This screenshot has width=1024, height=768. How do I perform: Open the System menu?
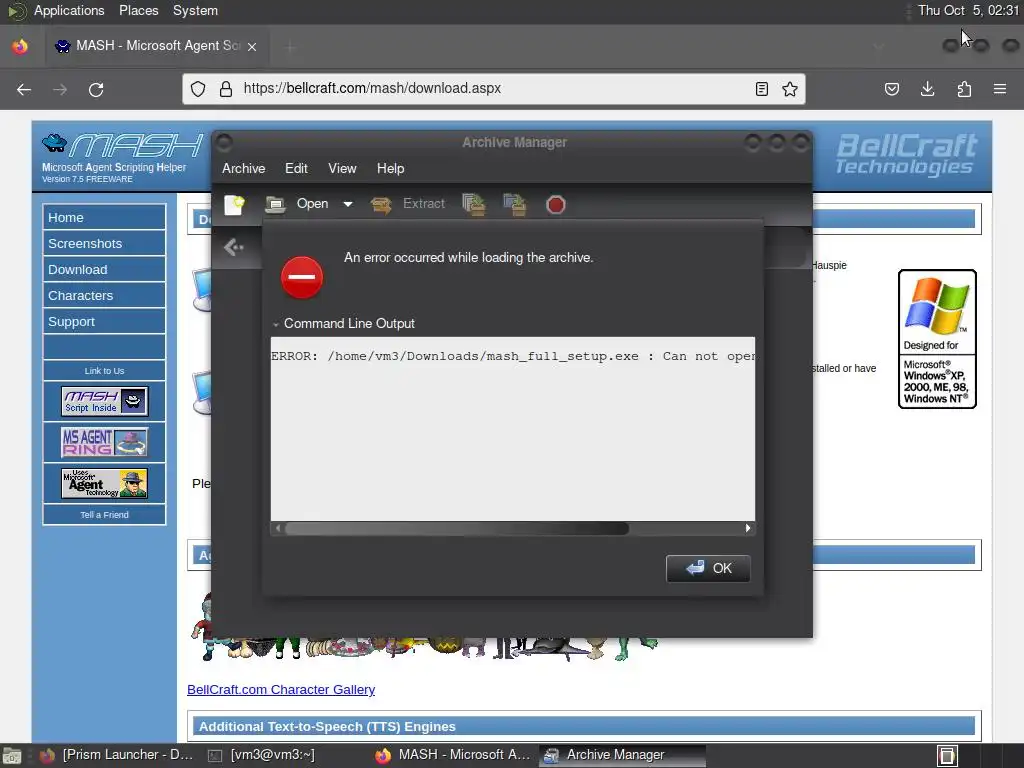pos(195,10)
